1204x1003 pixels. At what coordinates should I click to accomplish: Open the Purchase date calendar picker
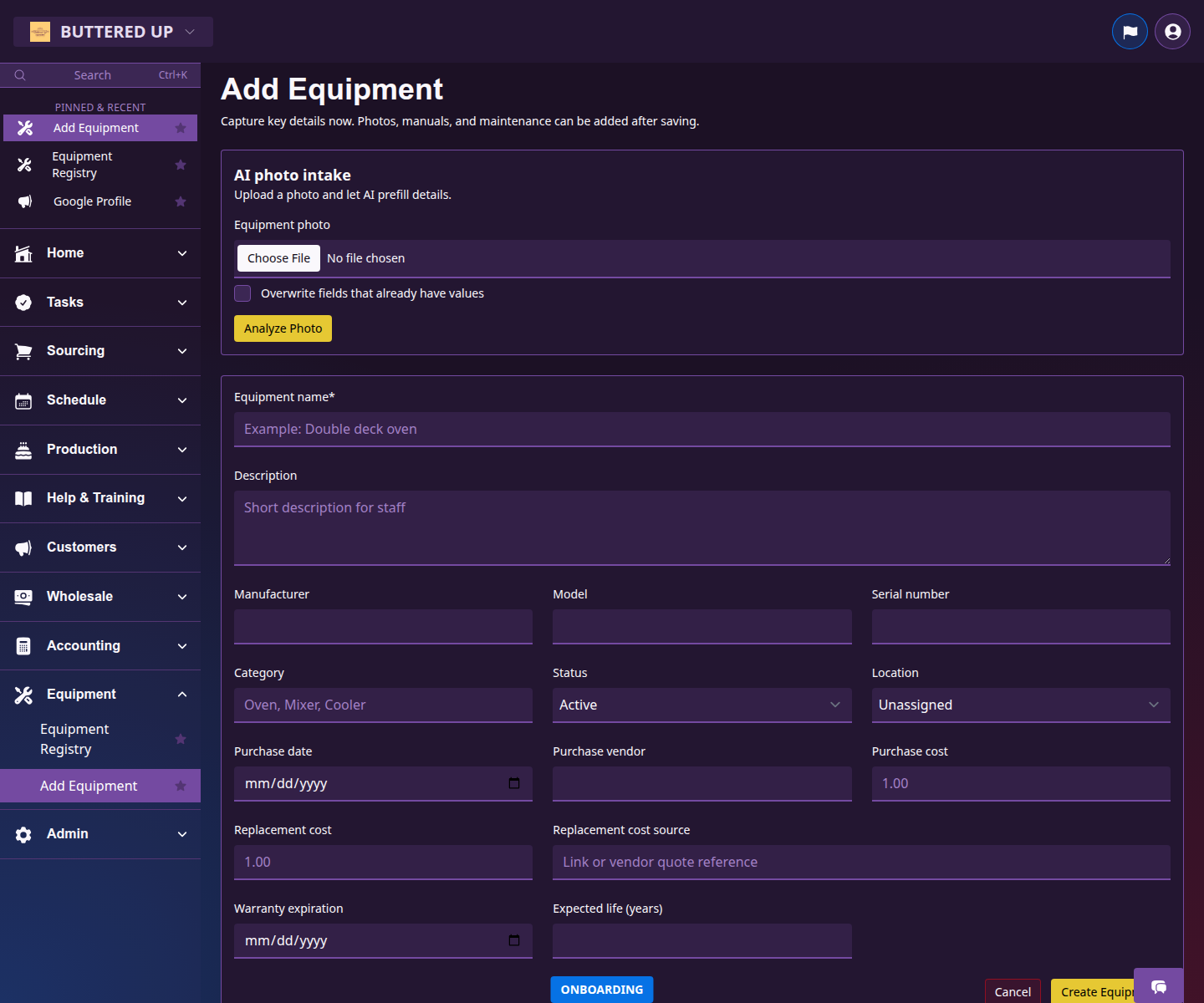click(x=513, y=783)
